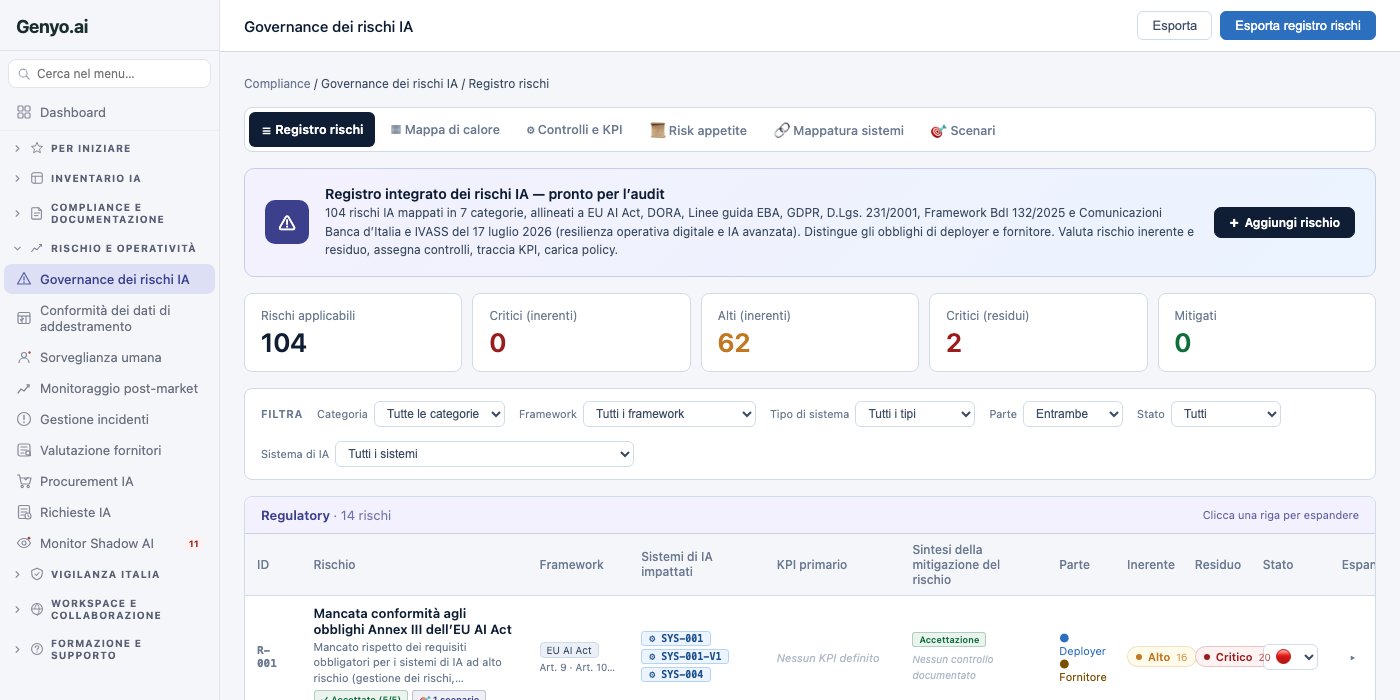Image resolution: width=1400 pixels, height=700 pixels.
Task: Open the Framework filter dropdown
Action: [669, 414]
